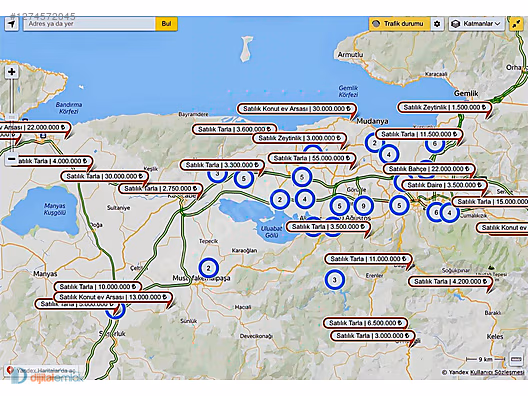Click the zoom slider track
The image size is (528, 396).
click(x=12, y=115)
